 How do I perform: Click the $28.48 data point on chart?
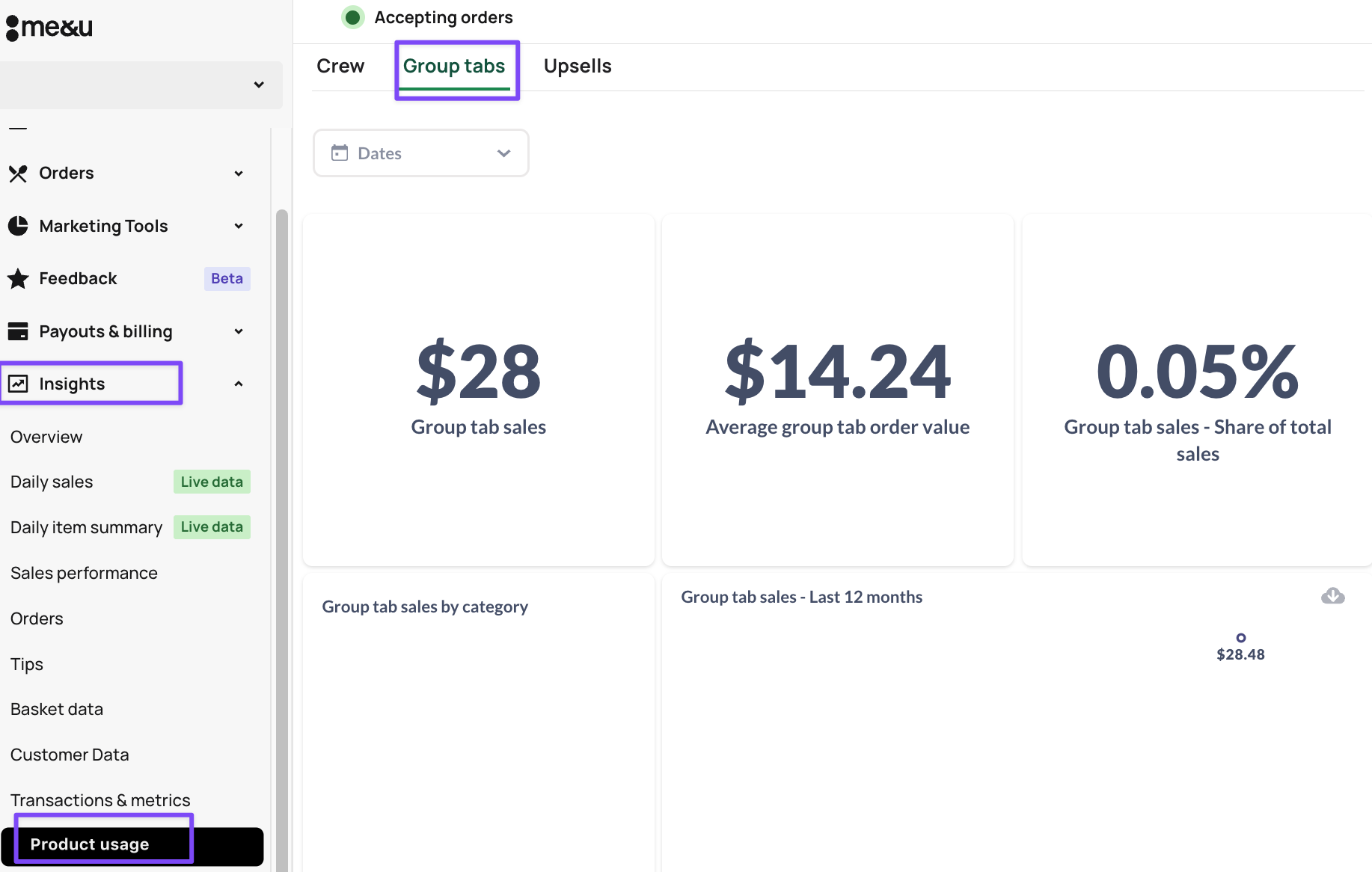pos(1240,638)
